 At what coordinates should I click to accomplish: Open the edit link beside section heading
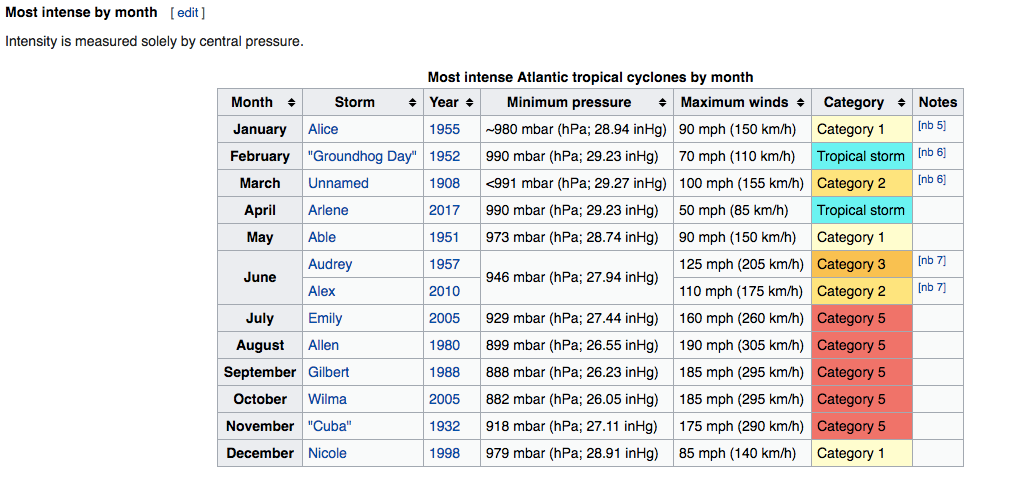[187, 13]
